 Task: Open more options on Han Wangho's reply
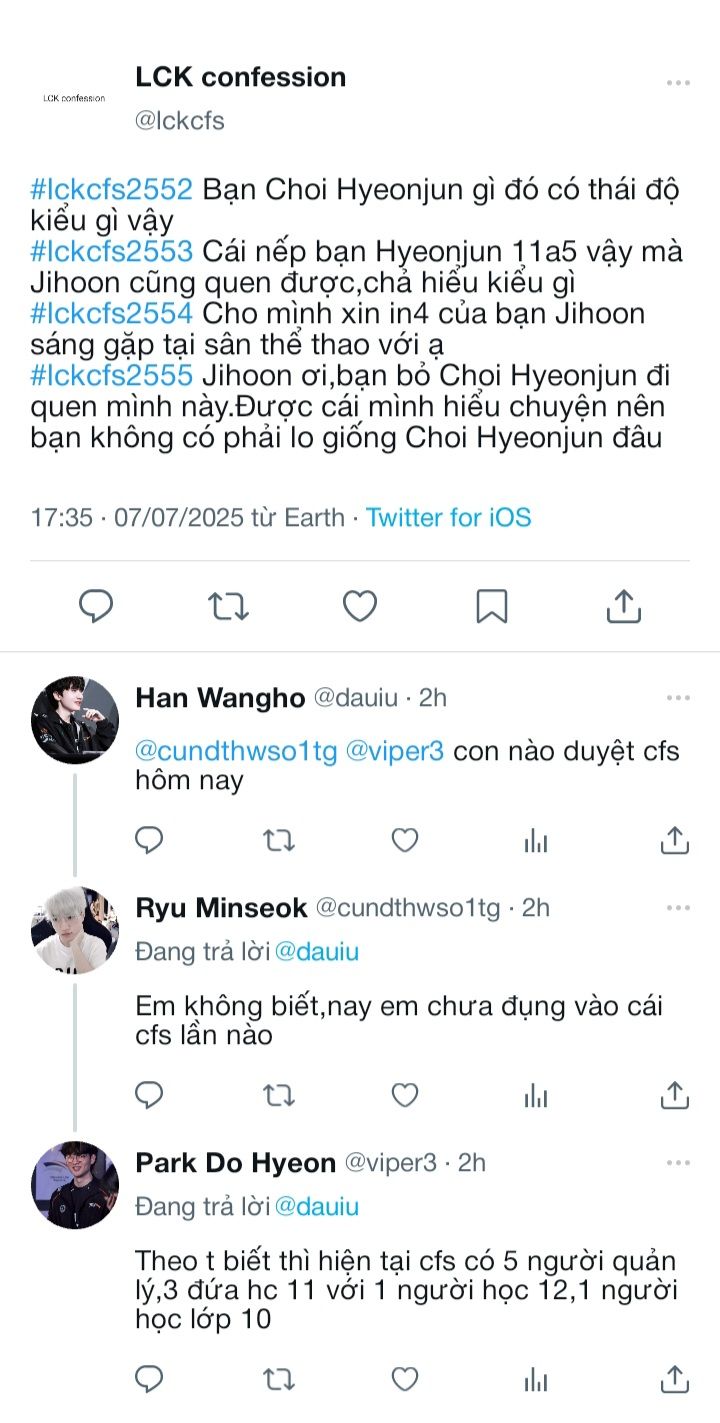678,698
